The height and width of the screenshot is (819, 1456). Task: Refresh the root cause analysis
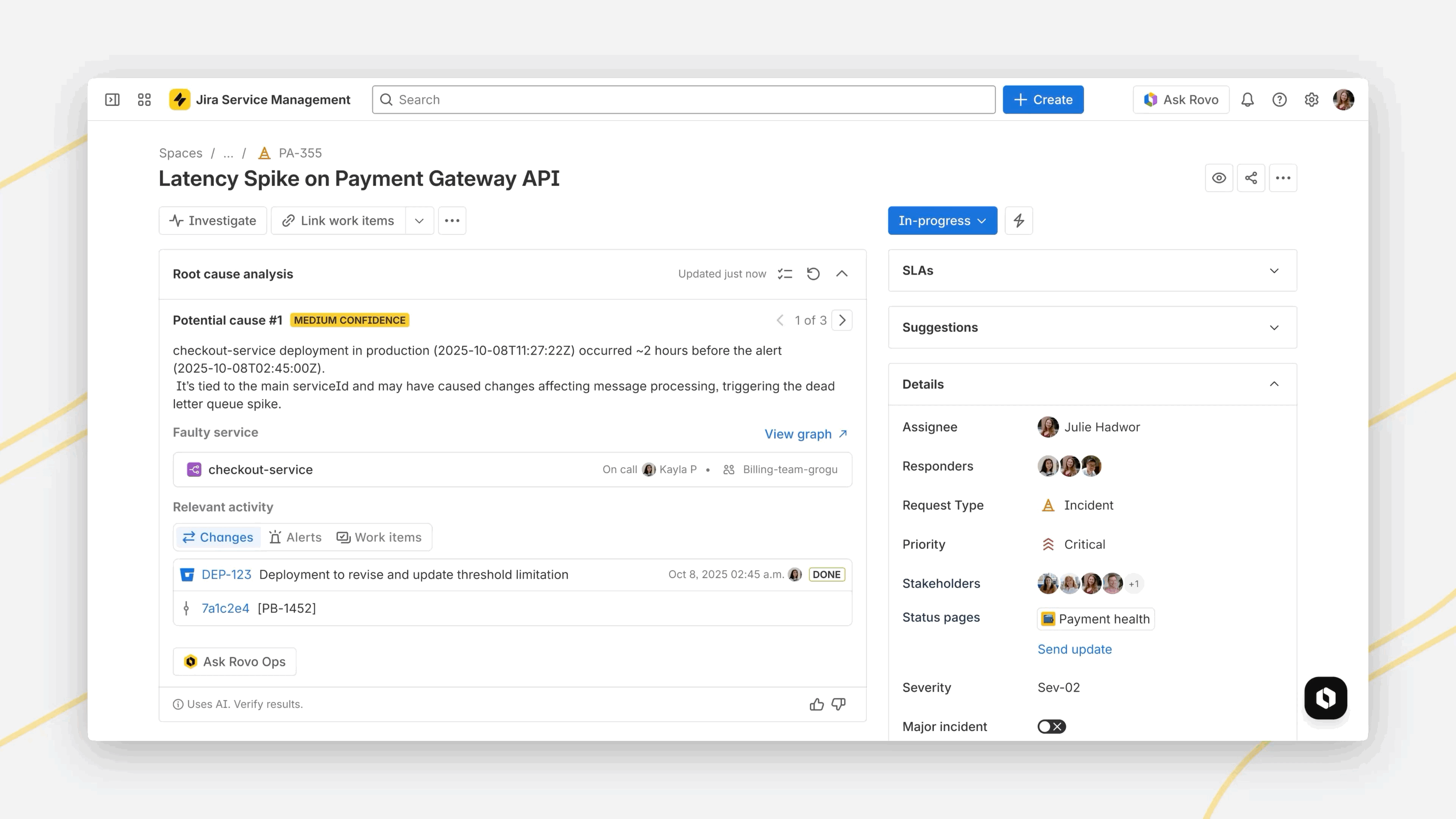[x=813, y=273]
